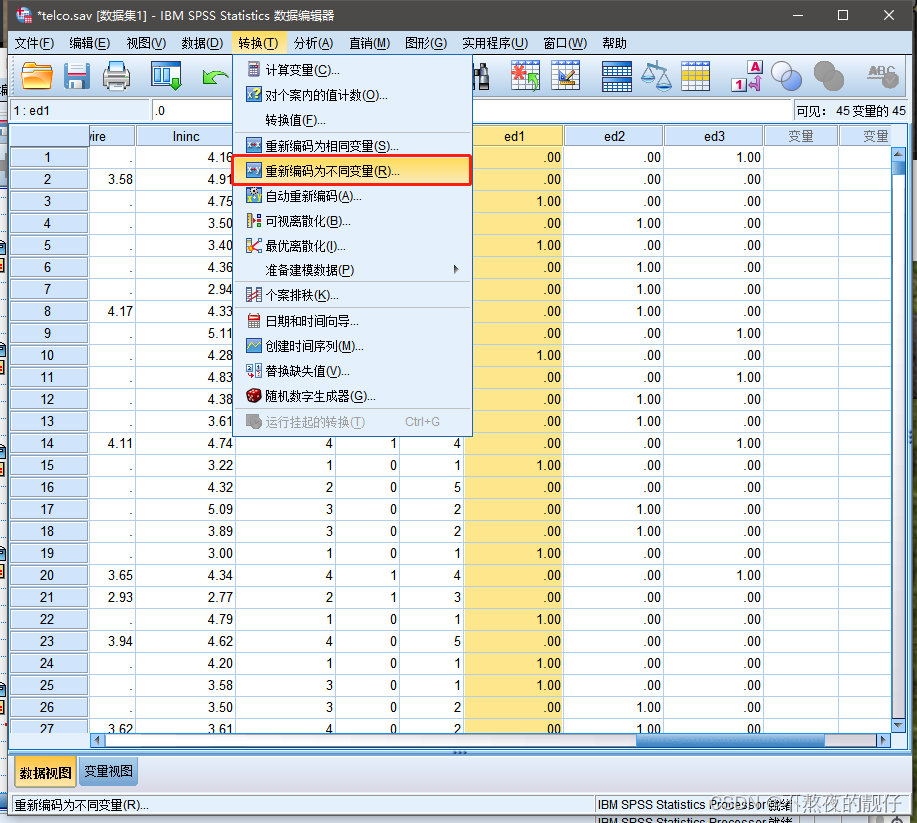
Task: Select 转换值(F)... in the Transform menu
Action: pyautogui.click(x=352, y=120)
